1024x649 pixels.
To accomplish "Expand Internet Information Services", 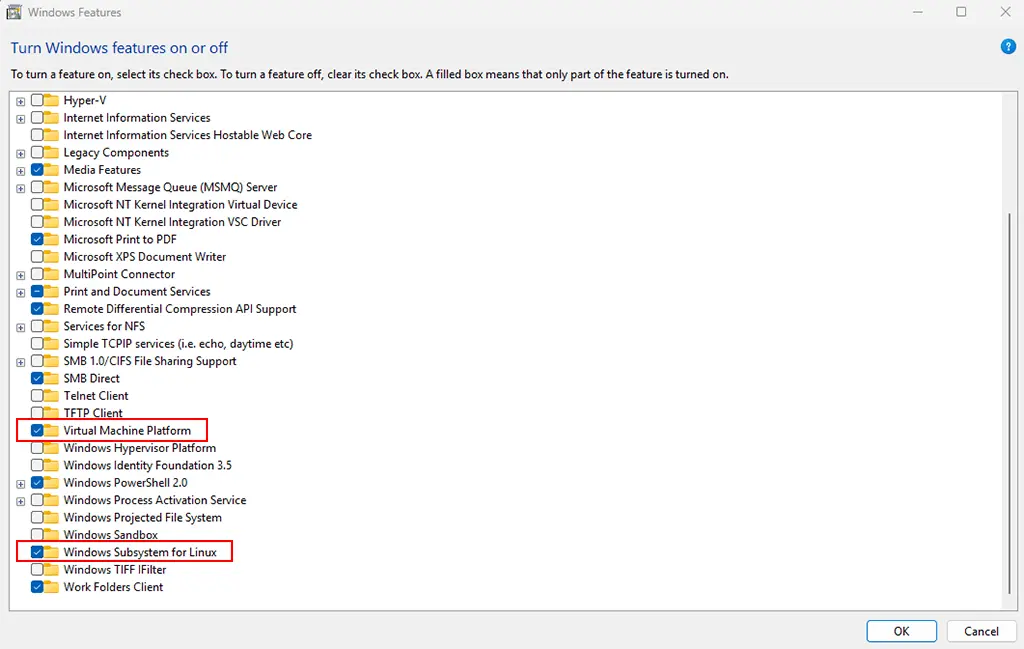I will pos(20,117).
